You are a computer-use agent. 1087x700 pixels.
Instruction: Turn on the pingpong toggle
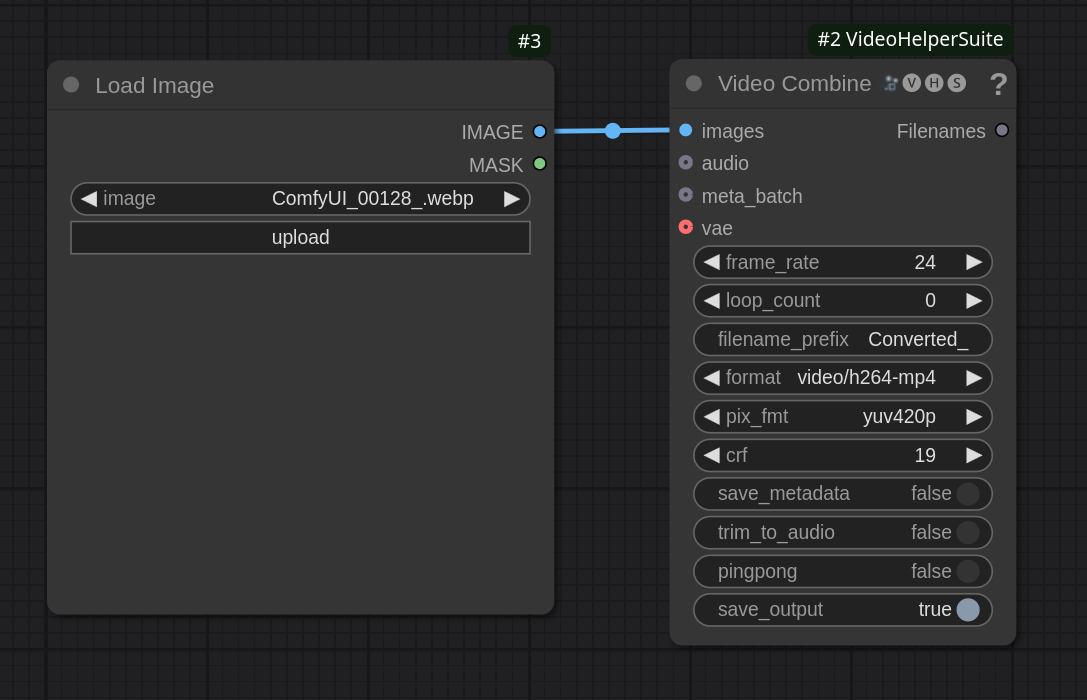967,571
